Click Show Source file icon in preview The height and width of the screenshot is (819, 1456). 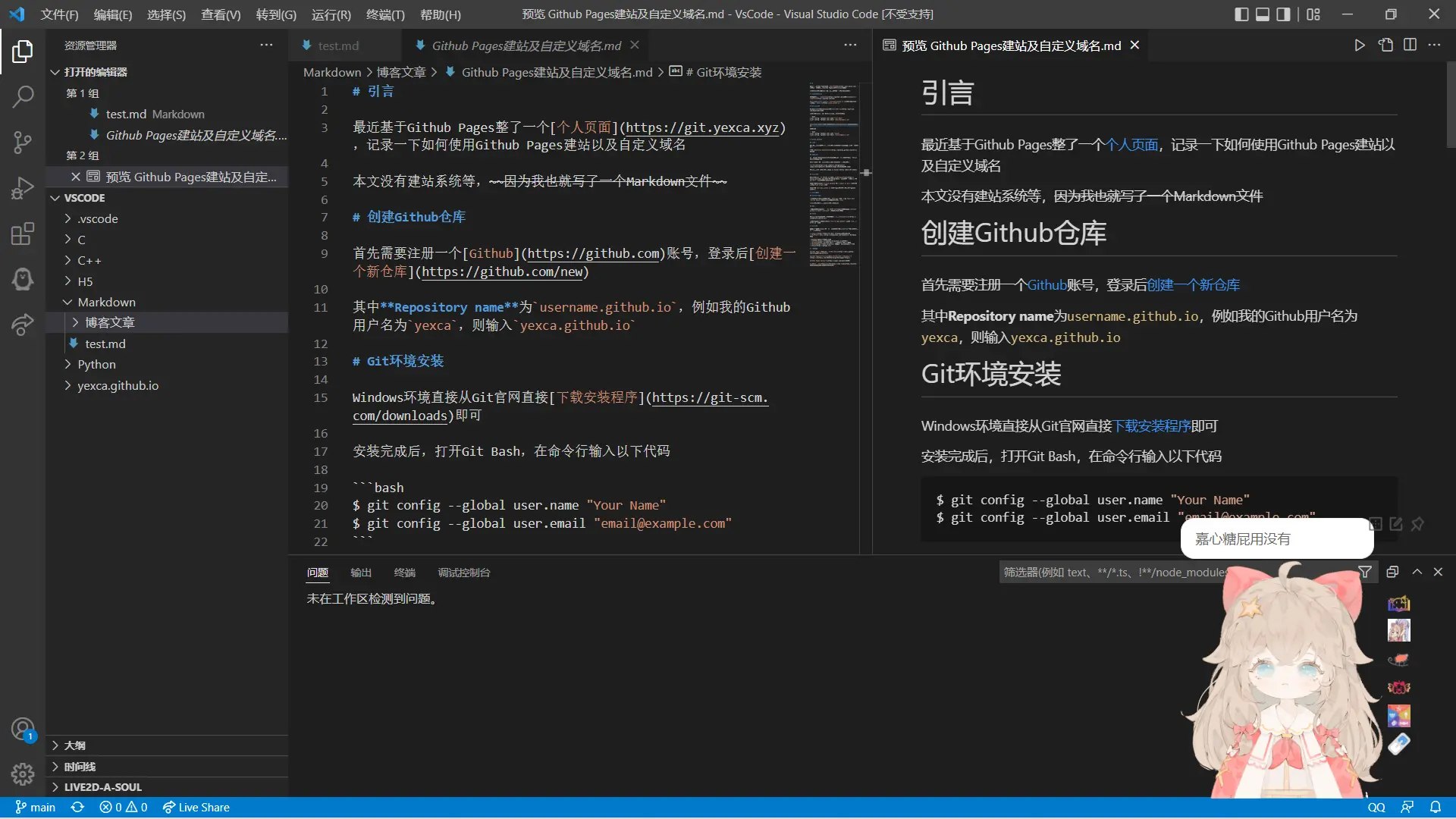click(x=1385, y=45)
